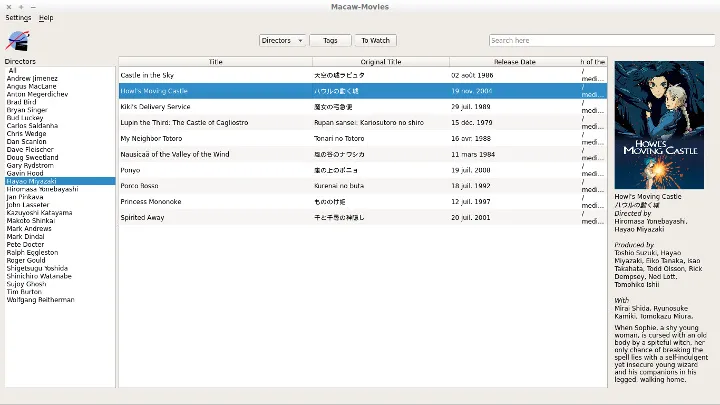The height and width of the screenshot is (405, 720).
Task: Click release date 20 juil. 2001
Action: click(471, 218)
